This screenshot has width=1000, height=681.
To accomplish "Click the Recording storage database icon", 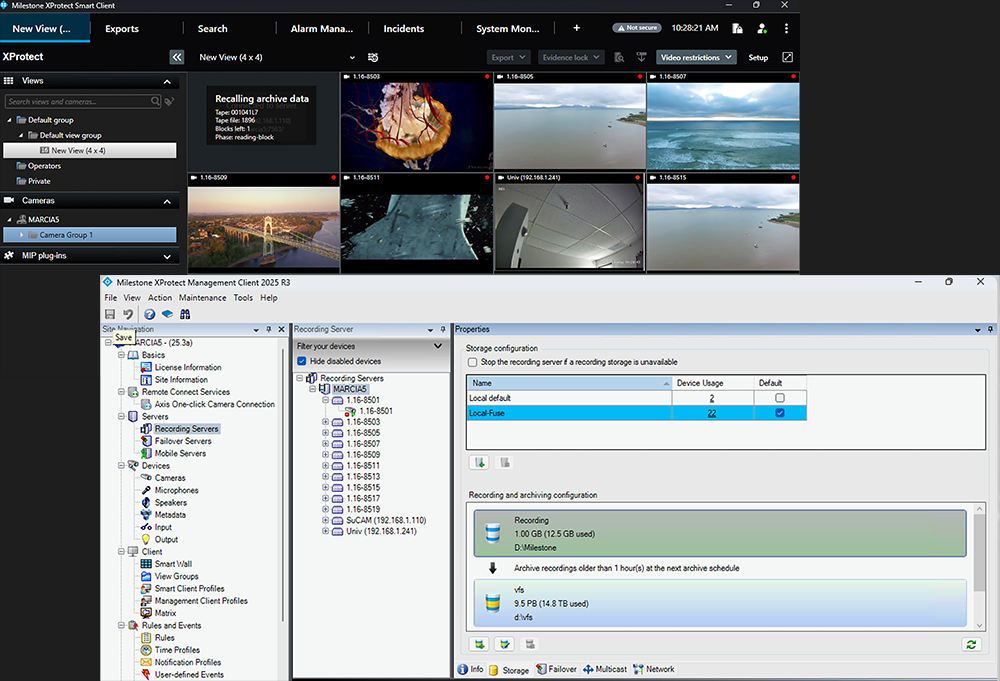I will pos(492,533).
